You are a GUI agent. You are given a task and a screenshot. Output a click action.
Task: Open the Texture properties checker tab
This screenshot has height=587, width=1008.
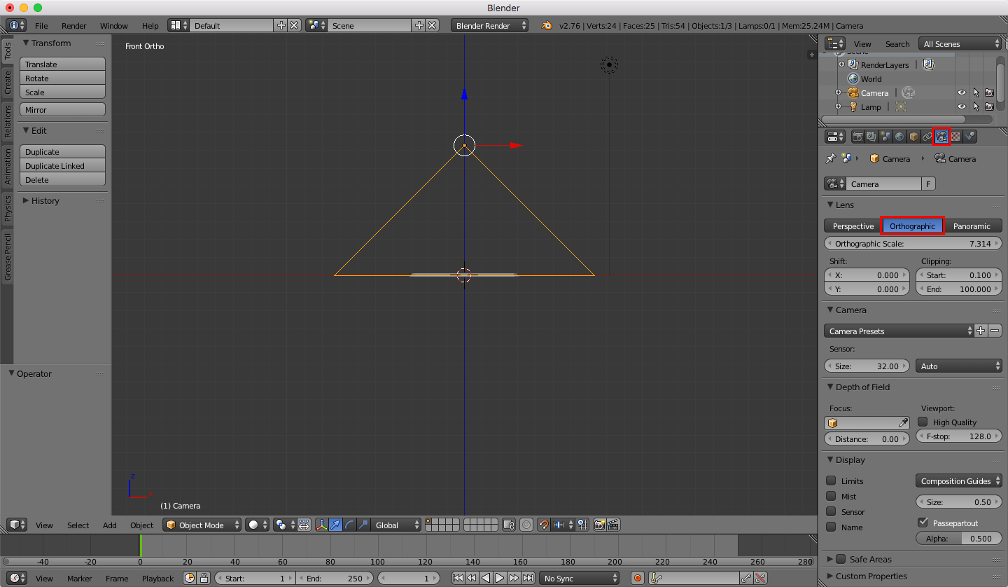pos(955,136)
